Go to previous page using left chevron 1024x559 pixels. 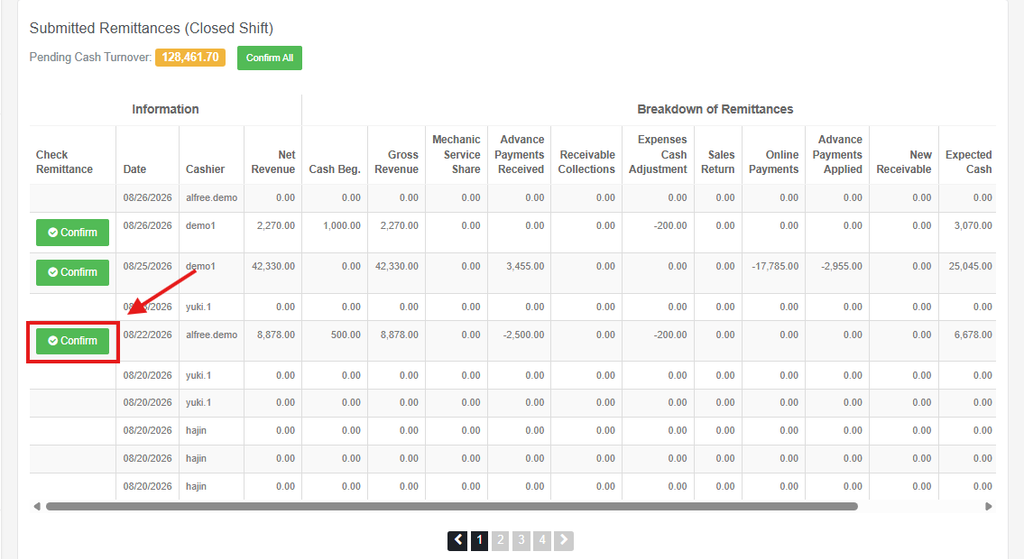(457, 540)
